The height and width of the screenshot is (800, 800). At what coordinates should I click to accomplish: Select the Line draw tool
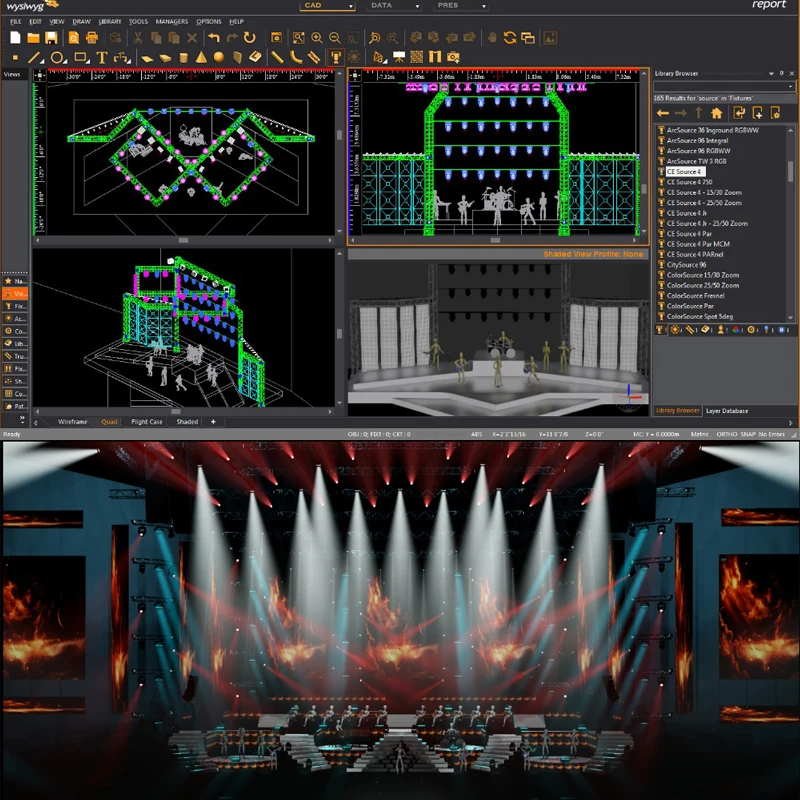(34, 57)
